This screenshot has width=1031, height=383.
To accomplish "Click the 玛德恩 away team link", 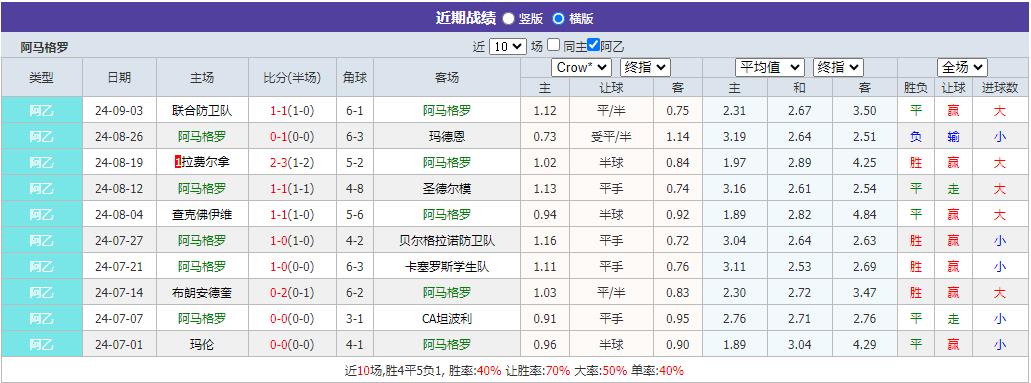I will coord(446,137).
